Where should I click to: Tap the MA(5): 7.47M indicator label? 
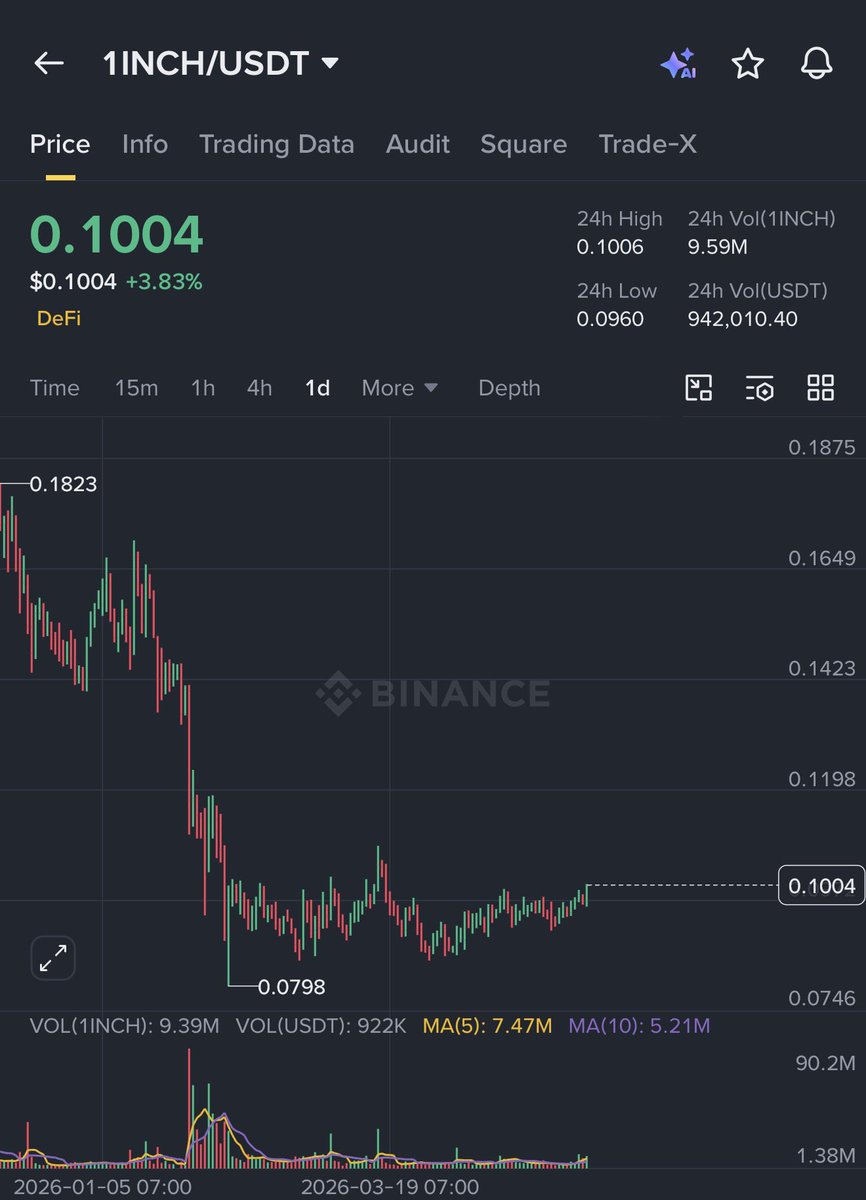pos(487,1026)
